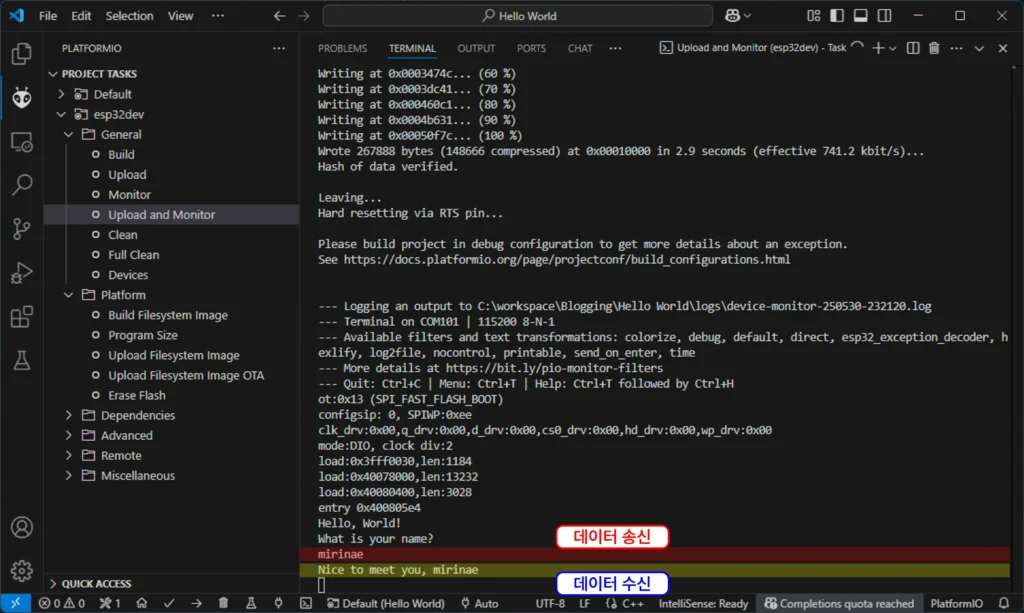The height and width of the screenshot is (613, 1024).
Task: Open the View menu
Action: click(180, 16)
